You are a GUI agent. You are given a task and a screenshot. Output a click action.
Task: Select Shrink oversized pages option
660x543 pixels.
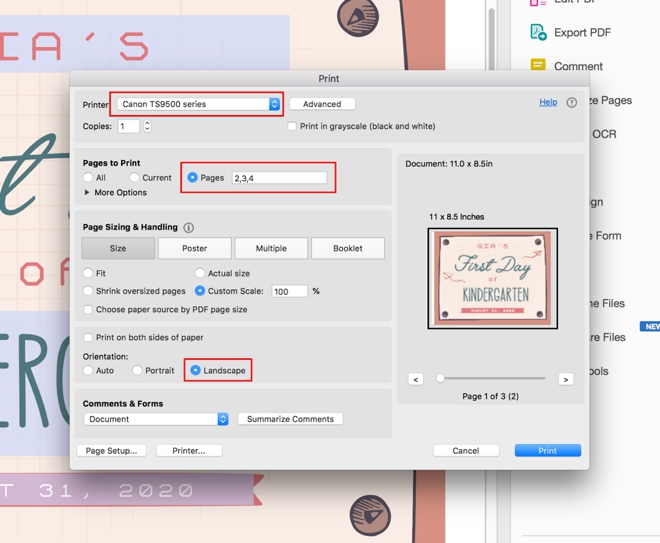point(88,291)
